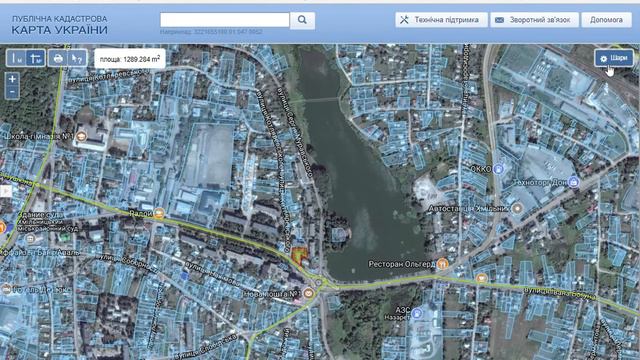Screen dimensions: 640x360
Task: Click the ОККО station marker icon
Action: pos(498,169)
